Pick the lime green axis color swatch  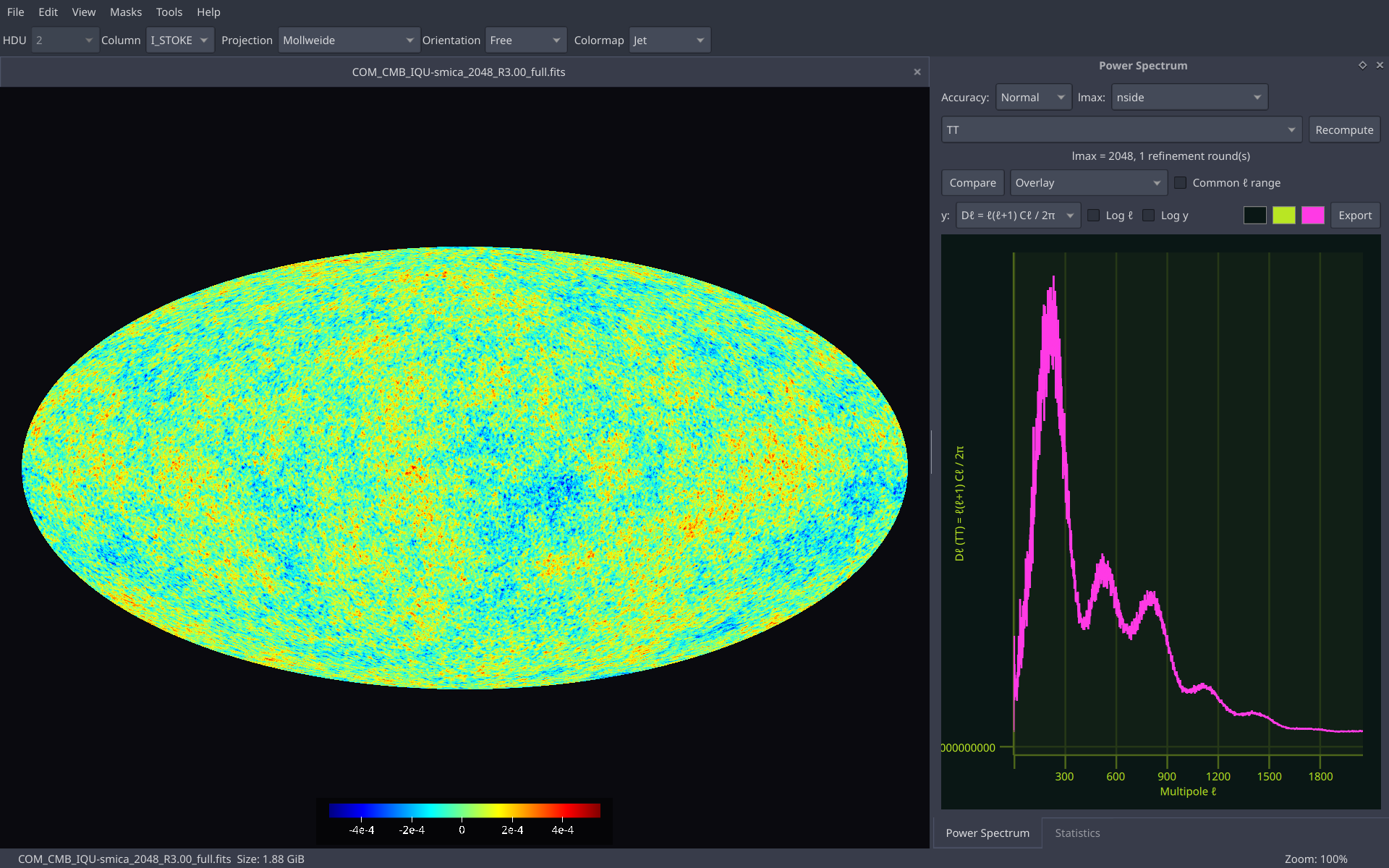click(1284, 216)
